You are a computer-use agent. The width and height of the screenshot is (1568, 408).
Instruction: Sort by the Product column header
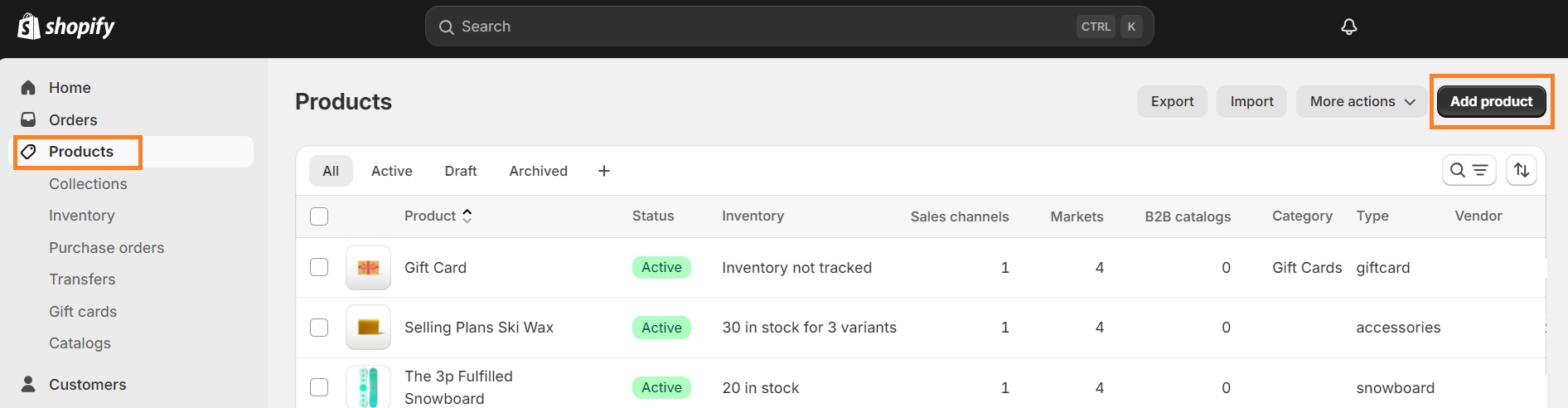click(x=438, y=216)
